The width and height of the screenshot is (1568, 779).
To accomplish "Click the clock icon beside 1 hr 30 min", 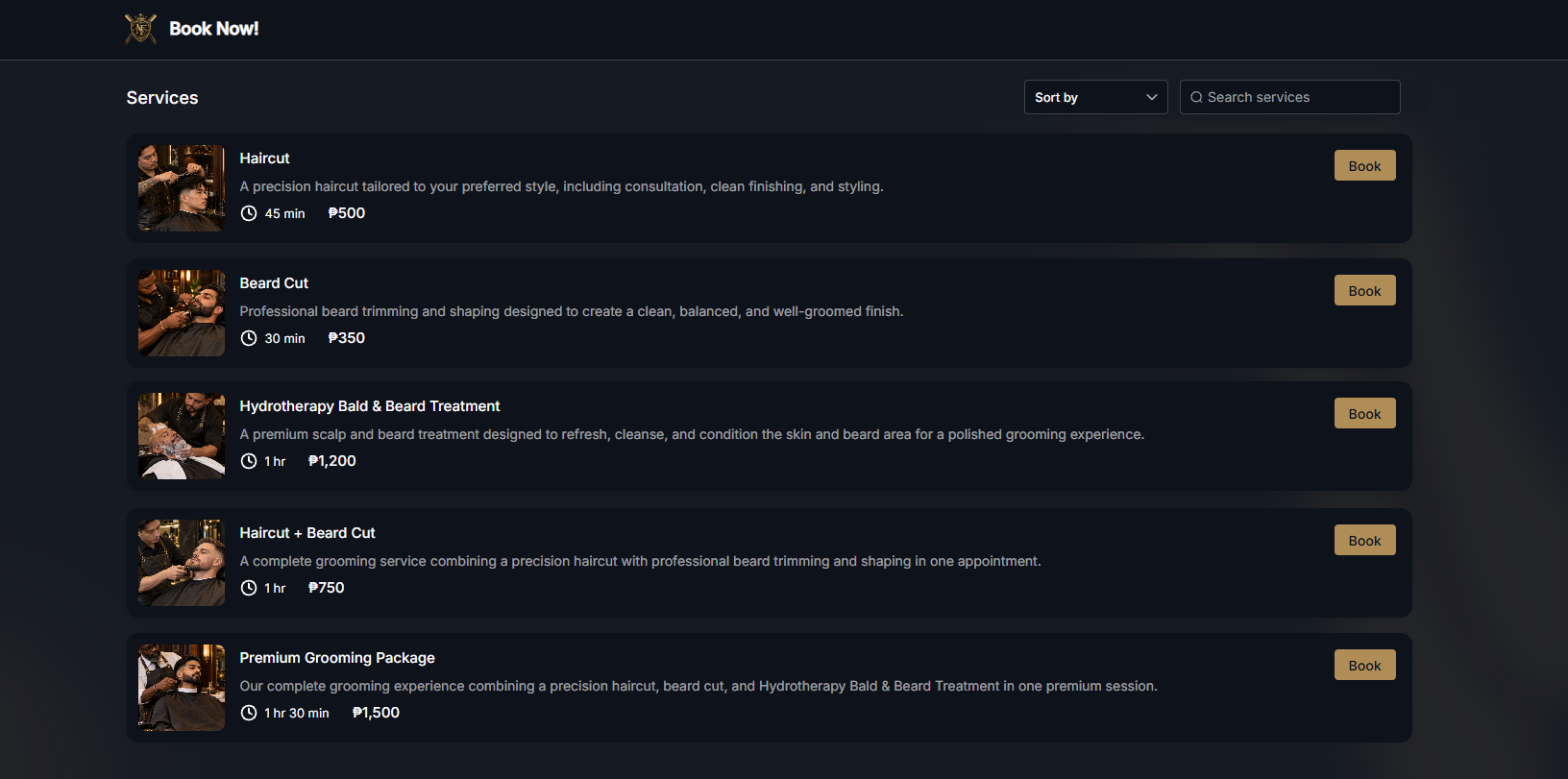I will (x=249, y=713).
